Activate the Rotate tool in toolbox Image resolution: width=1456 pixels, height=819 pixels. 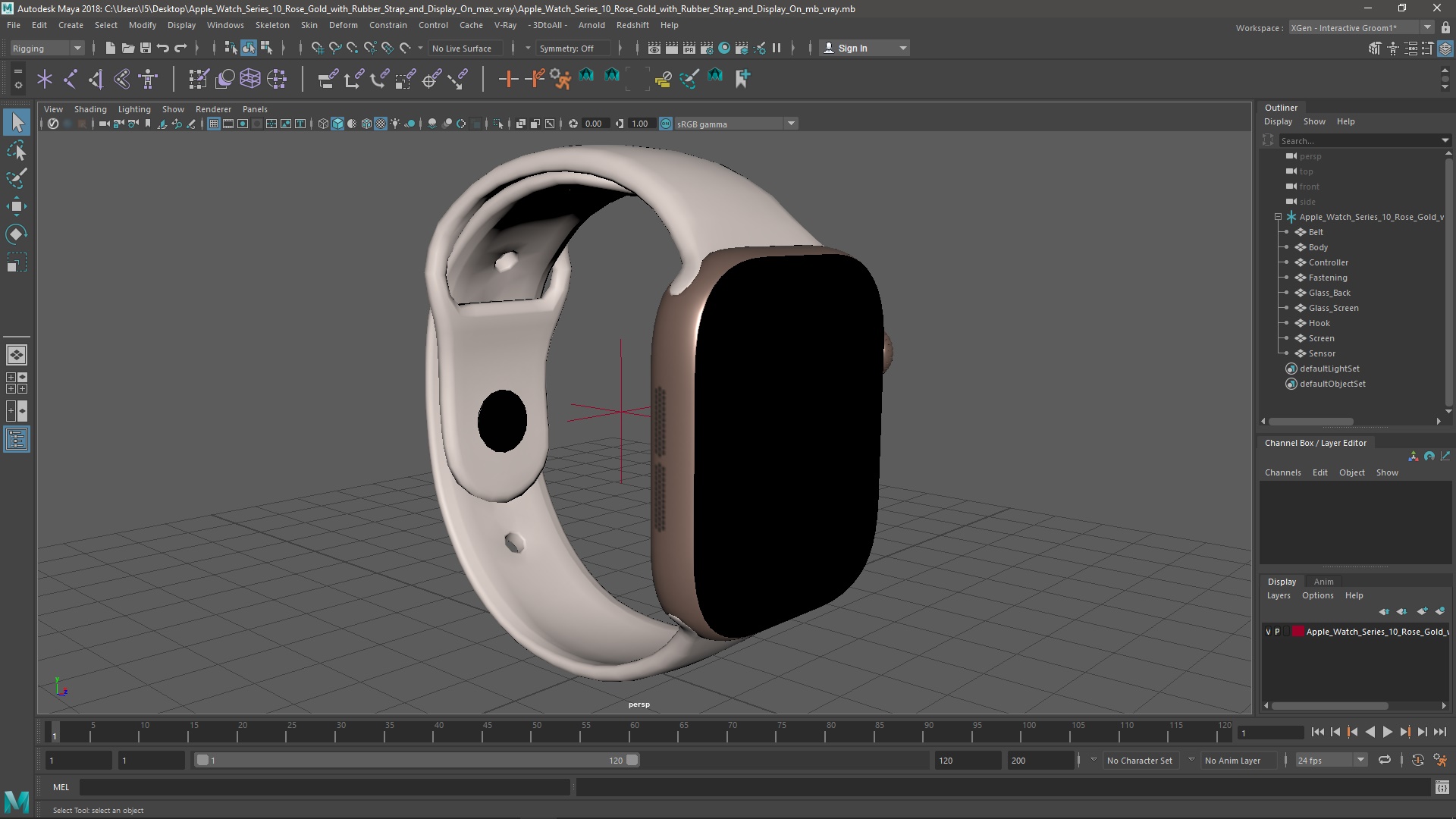pyautogui.click(x=17, y=234)
